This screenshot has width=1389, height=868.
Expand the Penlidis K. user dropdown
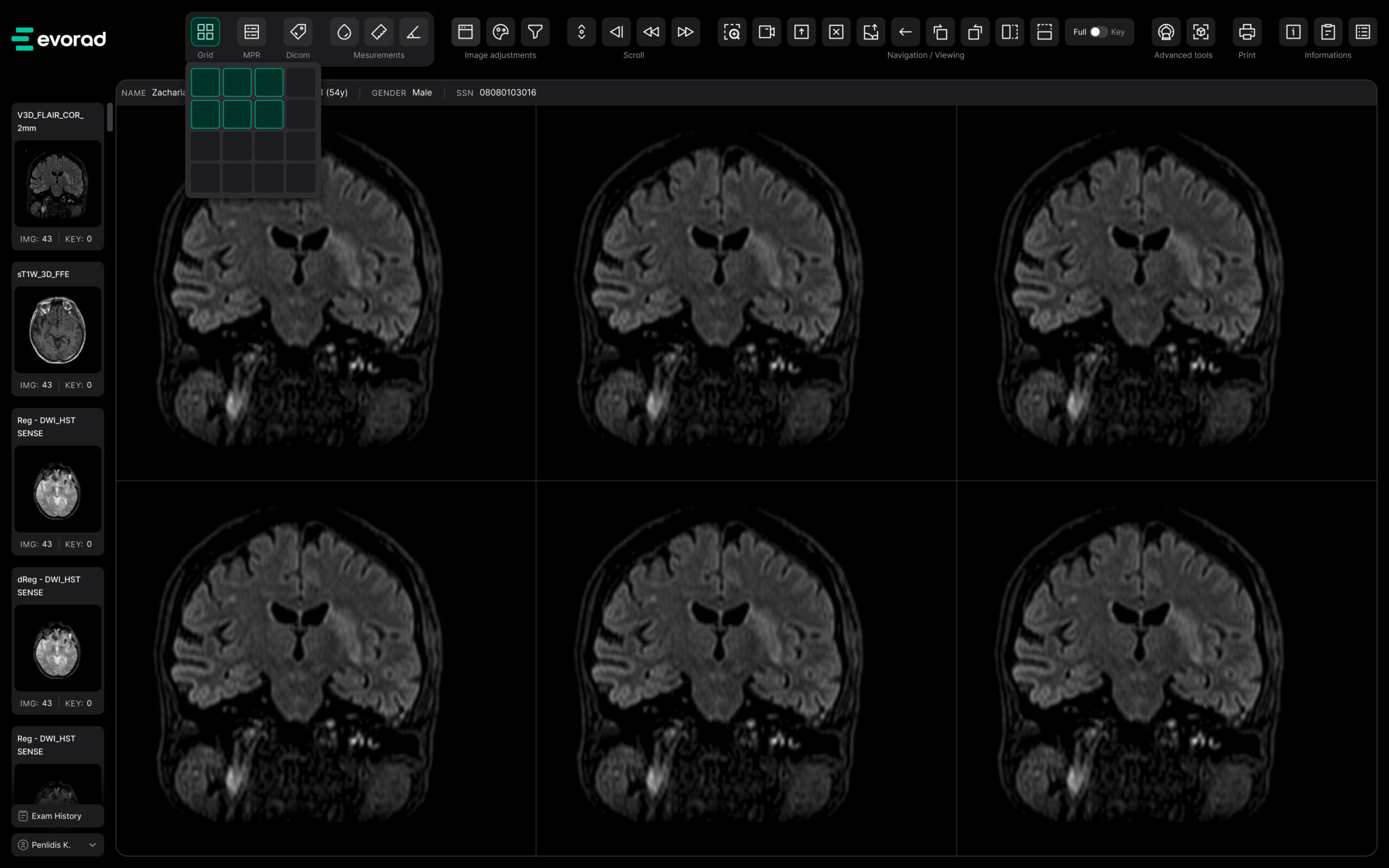[x=92, y=845]
